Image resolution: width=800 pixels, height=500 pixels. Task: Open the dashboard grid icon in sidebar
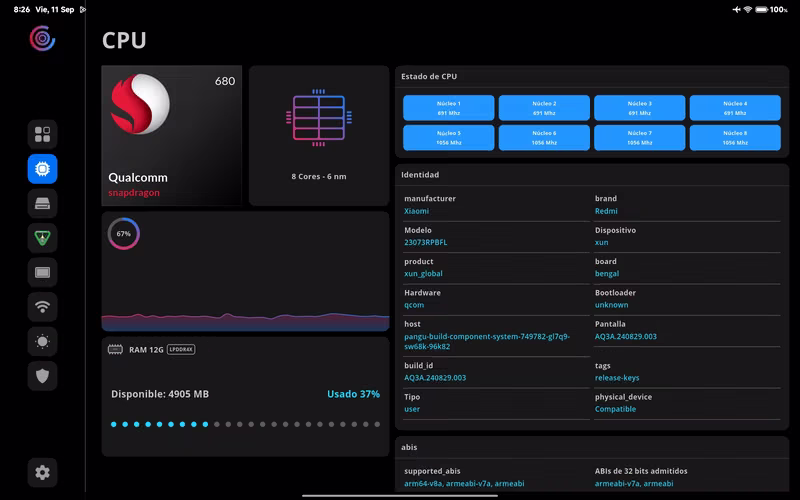point(42,134)
